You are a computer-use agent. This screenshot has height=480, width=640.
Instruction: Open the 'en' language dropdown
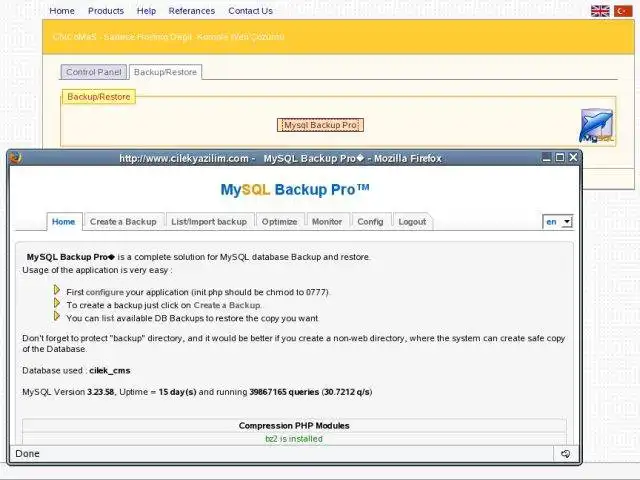pyautogui.click(x=558, y=222)
